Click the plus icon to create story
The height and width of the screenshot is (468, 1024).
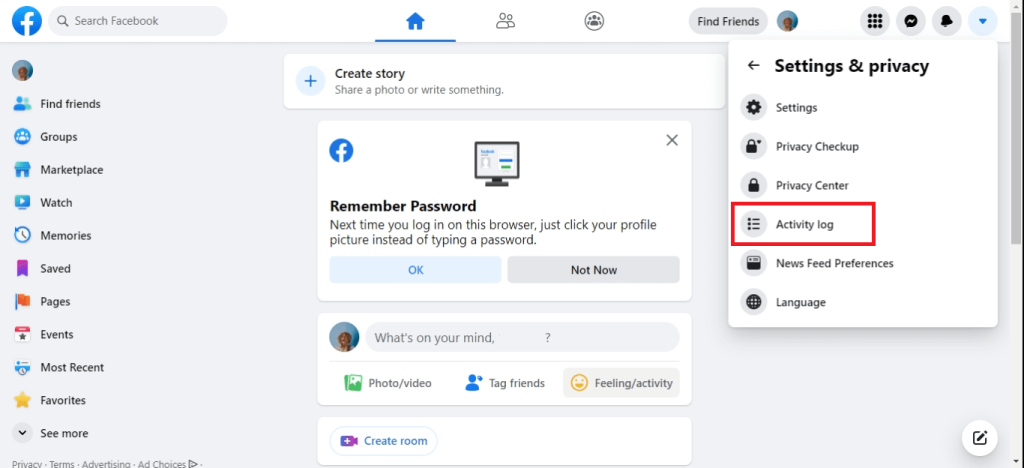click(310, 81)
